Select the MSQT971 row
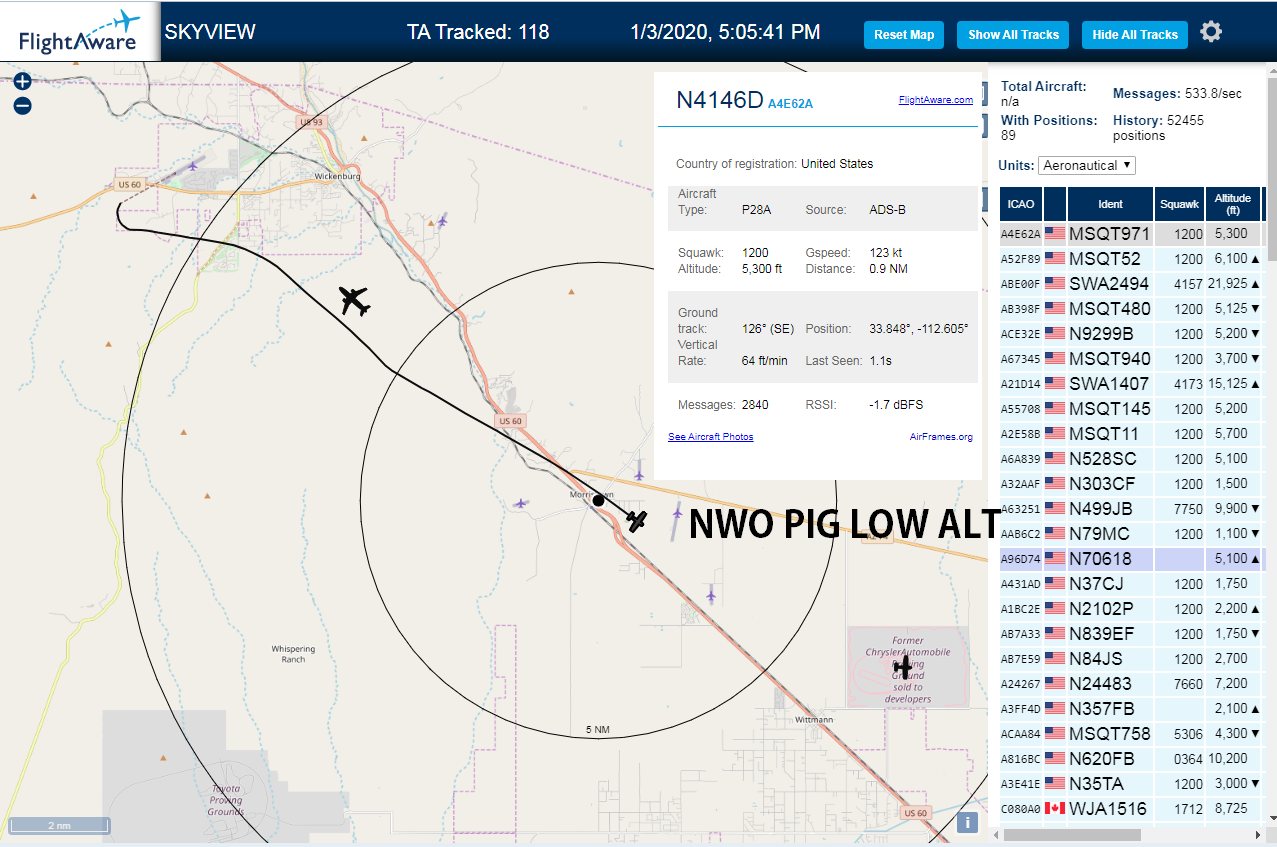 (x=1132, y=234)
